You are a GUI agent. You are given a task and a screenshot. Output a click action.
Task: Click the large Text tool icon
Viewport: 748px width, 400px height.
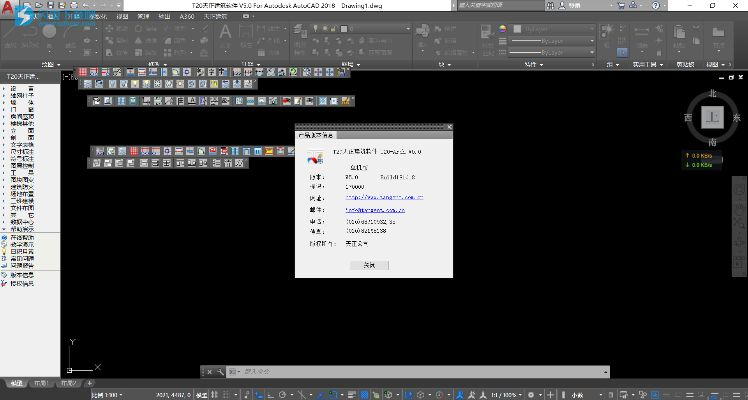(x=225, y=34)
